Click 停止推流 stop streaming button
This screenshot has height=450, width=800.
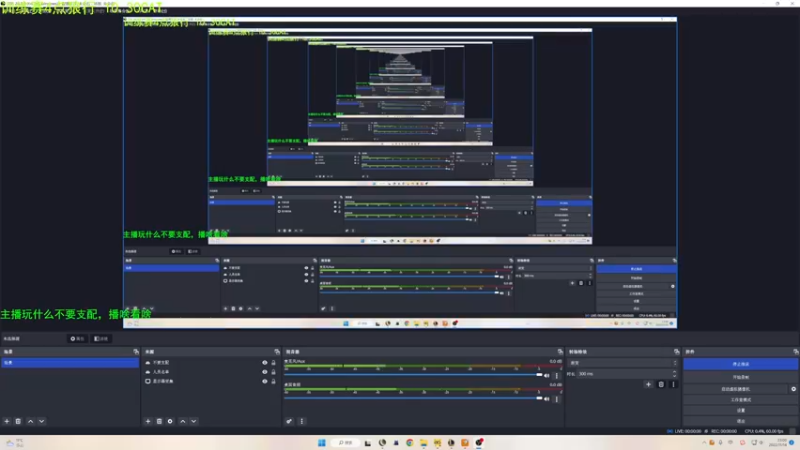740,364
